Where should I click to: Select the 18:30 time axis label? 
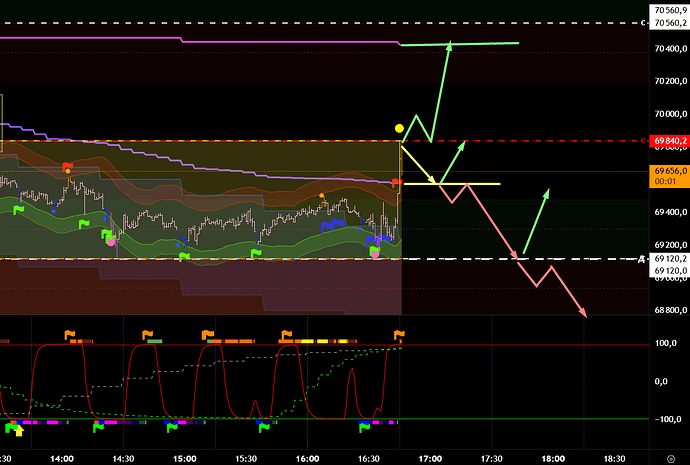(x=615, y=458)
